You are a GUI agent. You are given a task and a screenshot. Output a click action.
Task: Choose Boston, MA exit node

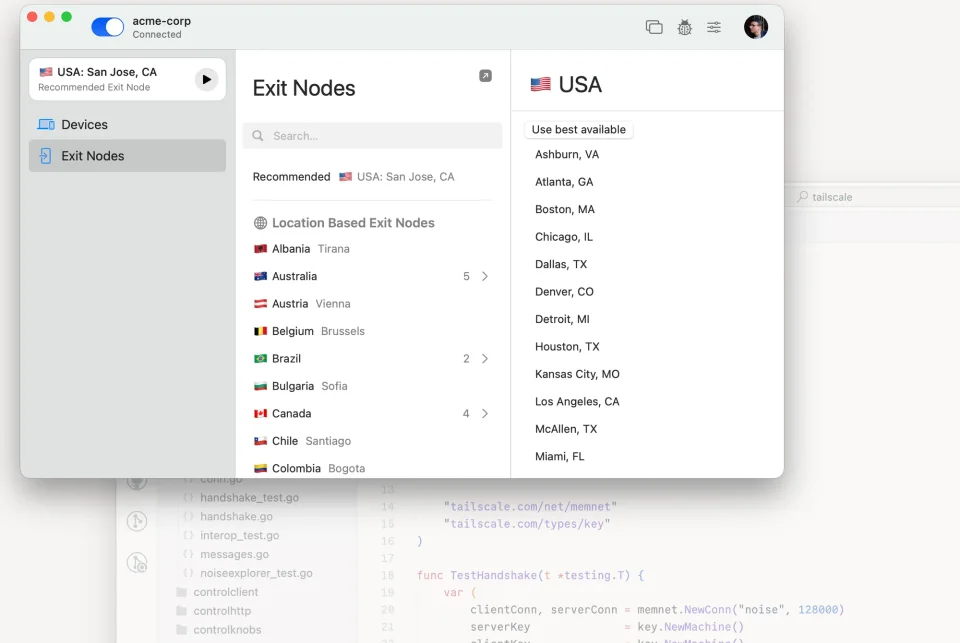pos(564,209)
